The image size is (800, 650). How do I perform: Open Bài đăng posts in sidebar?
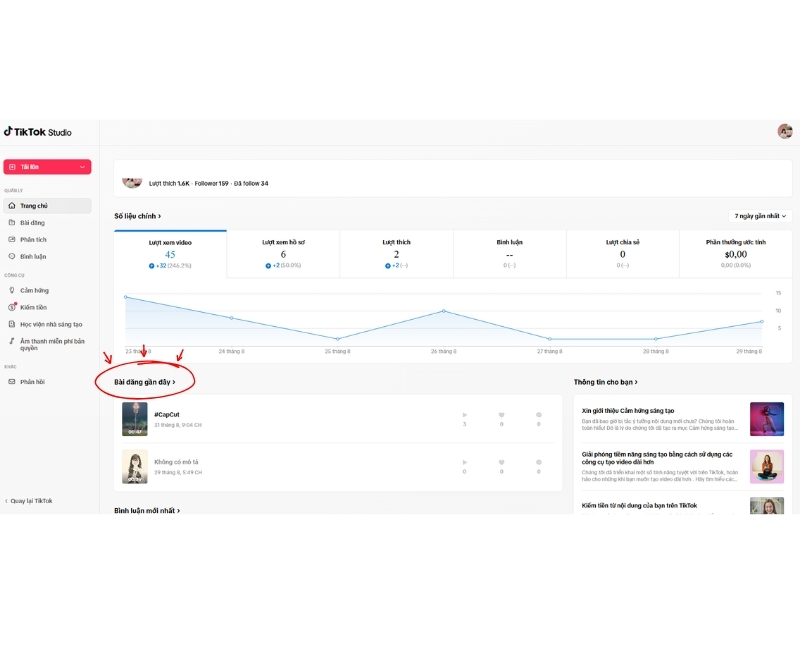tap(32, 222)
